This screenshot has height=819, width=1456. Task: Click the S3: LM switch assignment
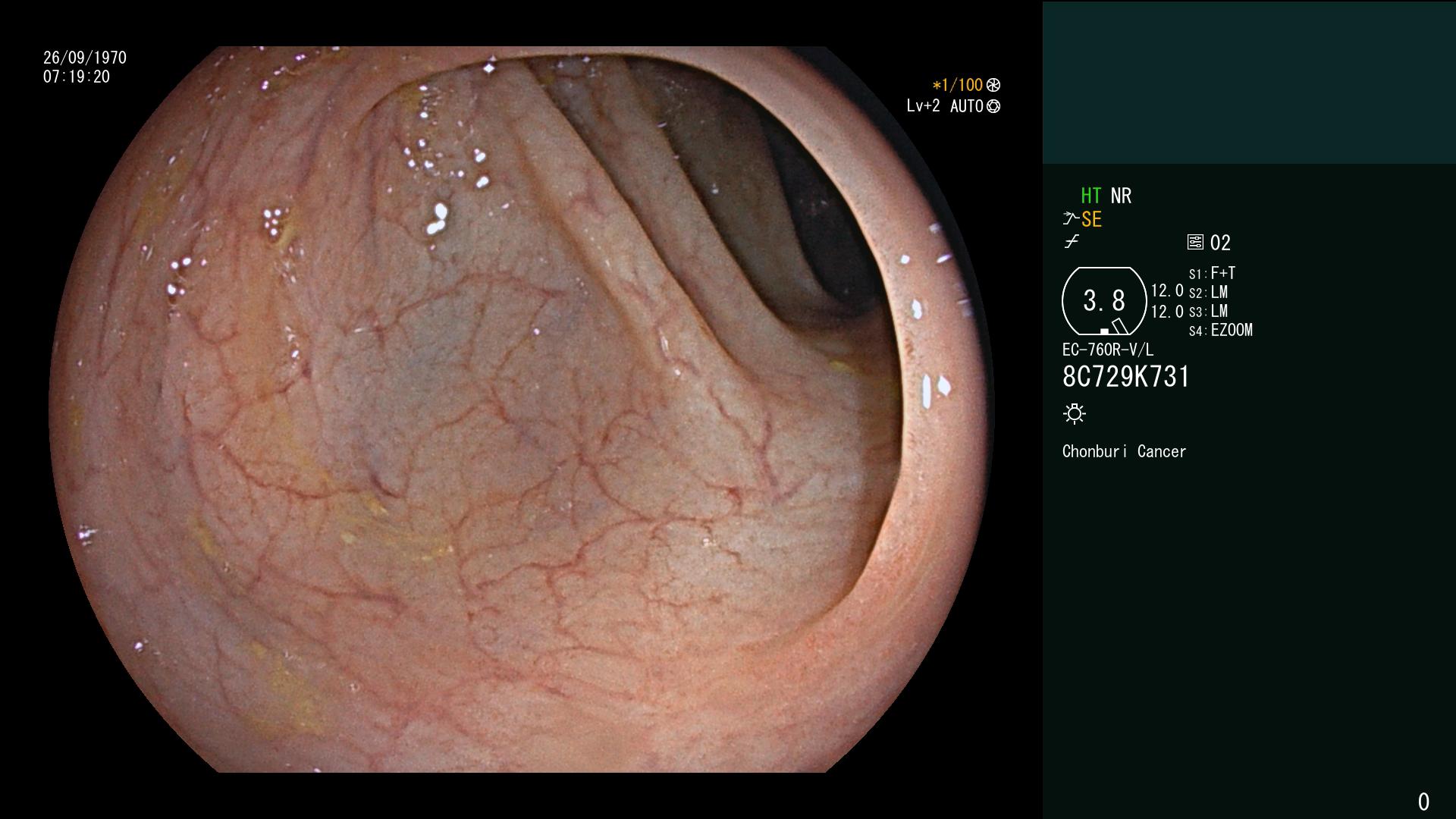[x=1208, y=311]
